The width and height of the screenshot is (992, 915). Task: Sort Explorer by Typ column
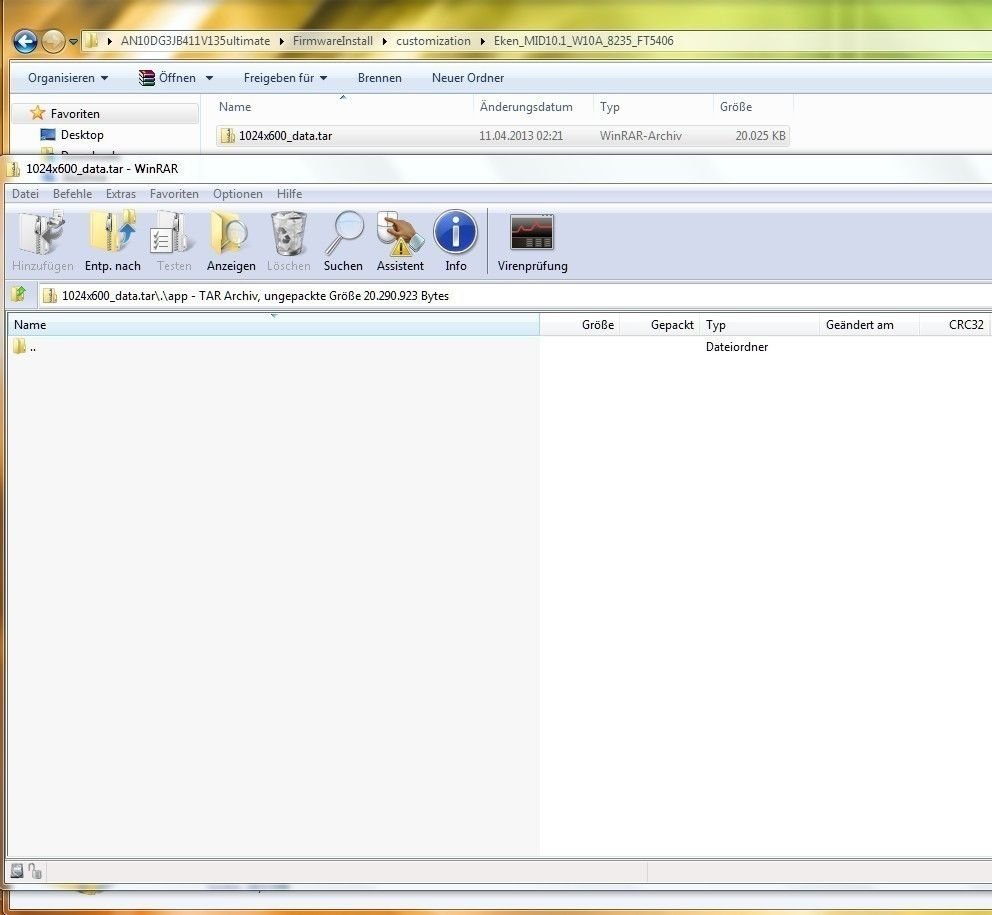click(x=652, y=107)
